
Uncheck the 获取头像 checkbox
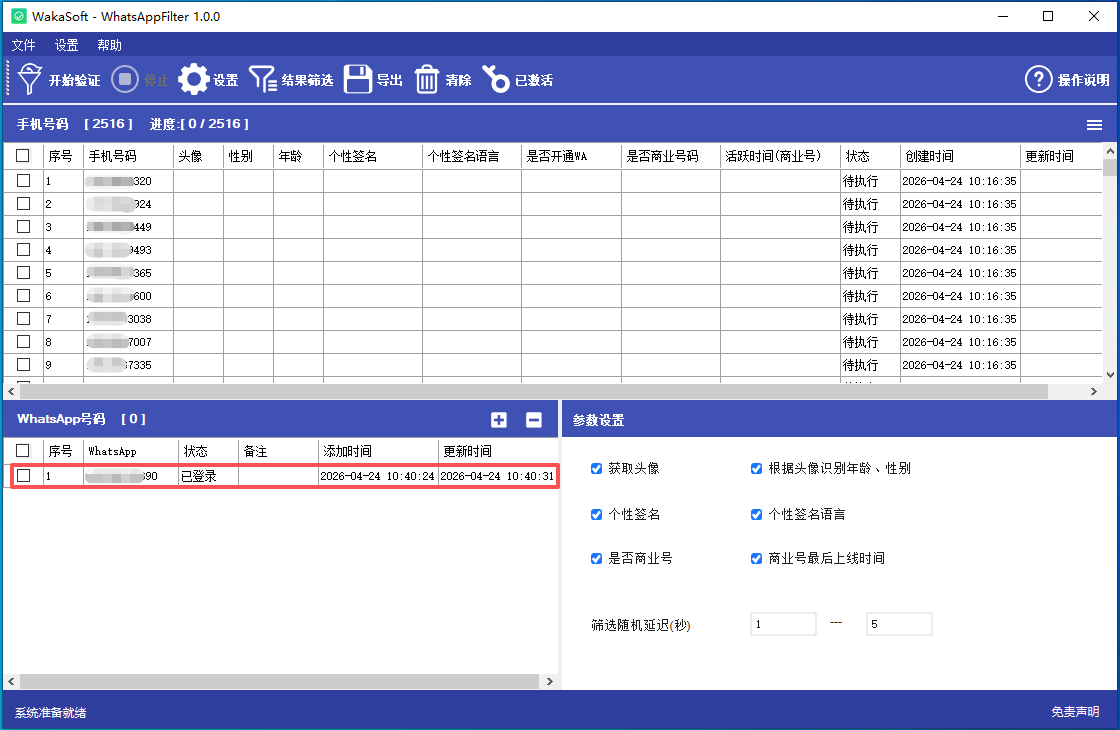pyautogui.click(x=597, y=468)
